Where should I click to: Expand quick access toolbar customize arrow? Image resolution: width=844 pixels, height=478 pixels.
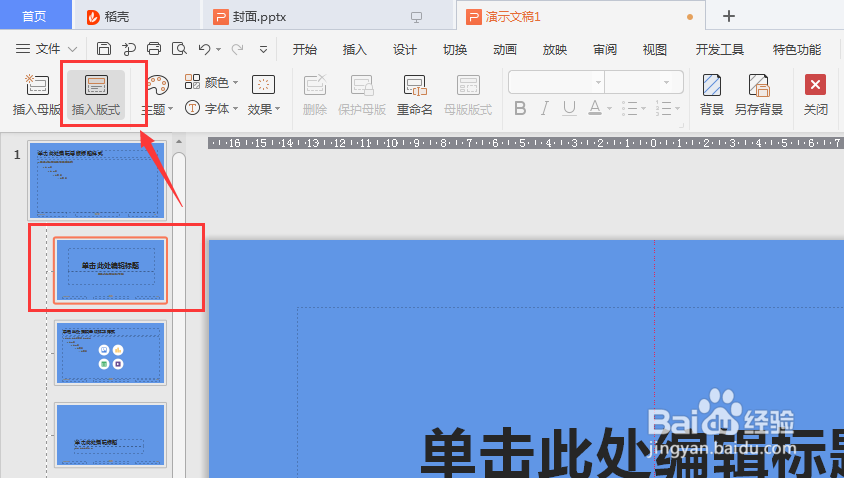coord(263,50)
